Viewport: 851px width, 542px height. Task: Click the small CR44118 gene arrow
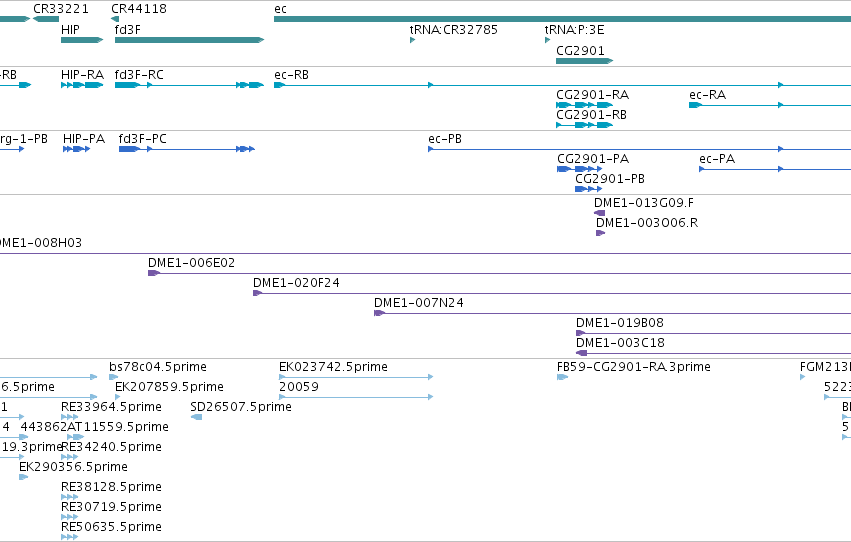point(115,19)
